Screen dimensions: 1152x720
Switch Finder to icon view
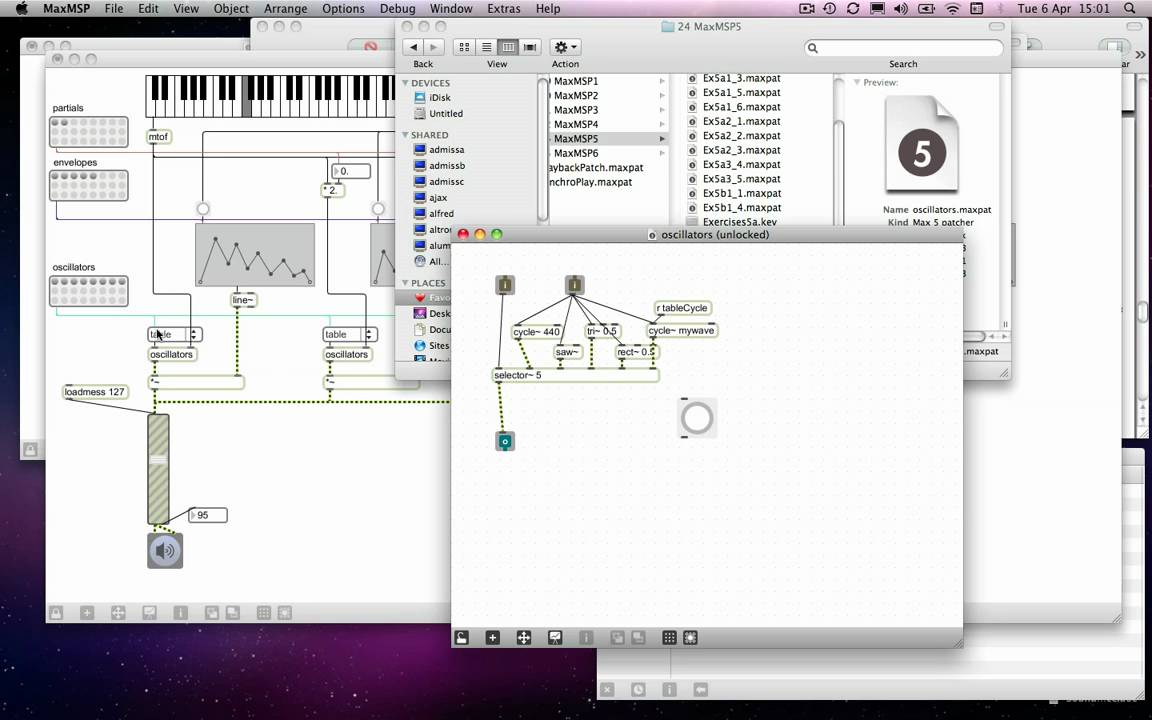[x=464, y=47]
